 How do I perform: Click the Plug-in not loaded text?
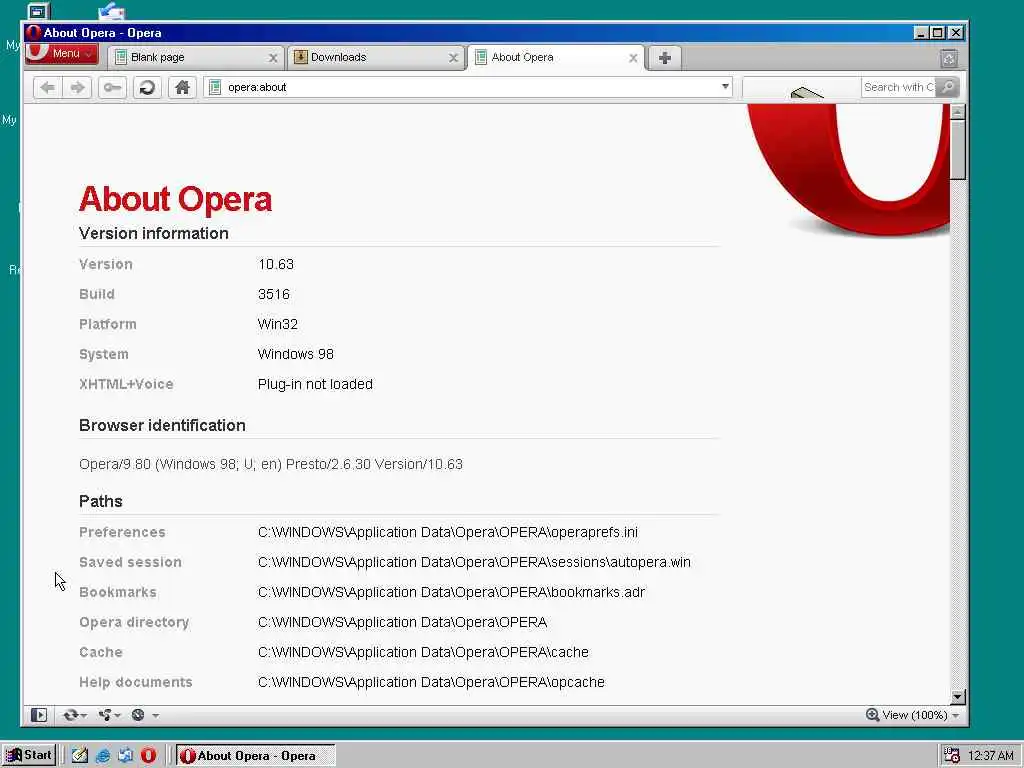(x=315, y=385)
